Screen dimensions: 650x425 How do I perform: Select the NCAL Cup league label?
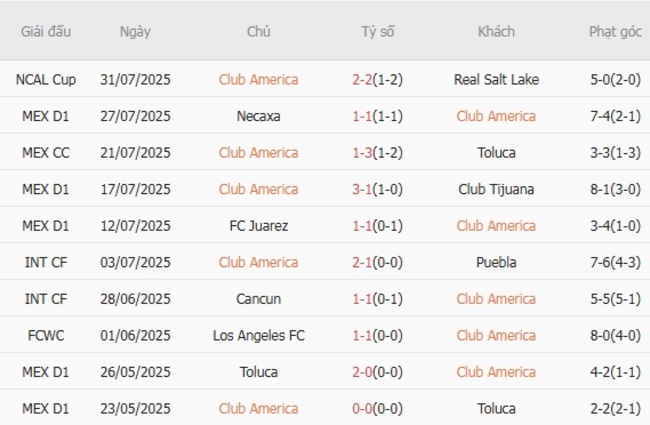tap(46, 79)
